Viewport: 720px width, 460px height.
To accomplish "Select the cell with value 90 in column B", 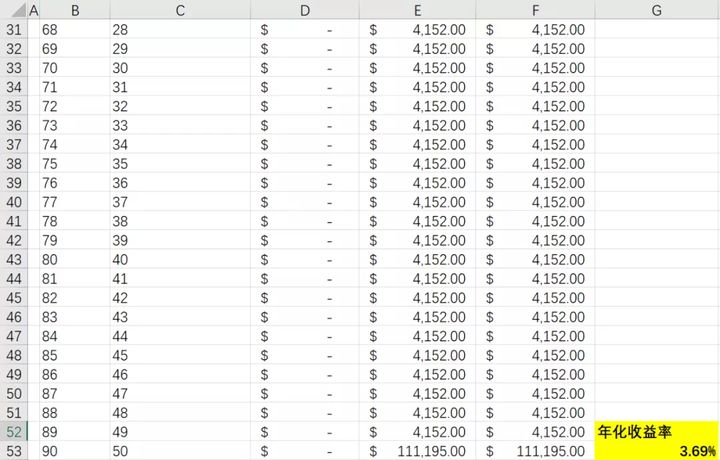I will [x=74, y=451].
